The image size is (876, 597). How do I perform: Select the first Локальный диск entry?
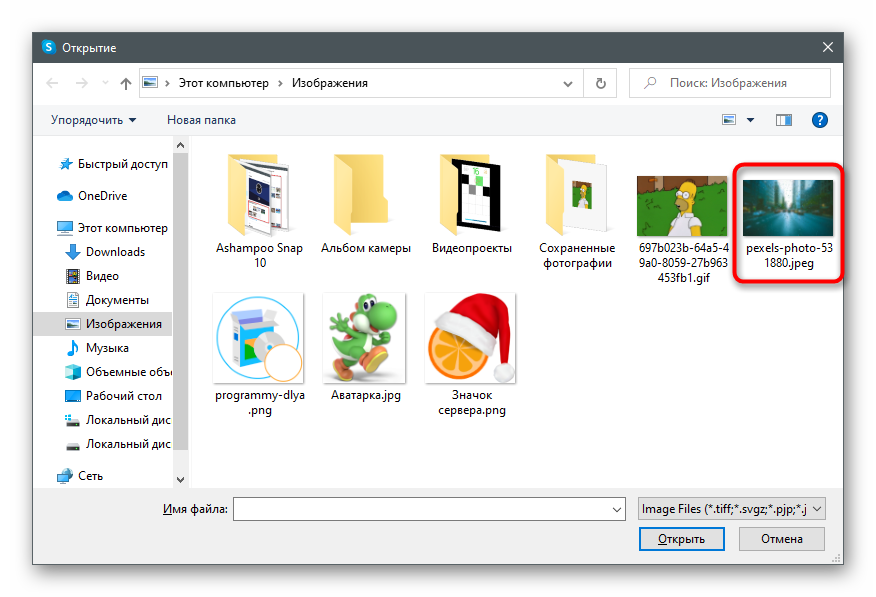click(118, 420)
